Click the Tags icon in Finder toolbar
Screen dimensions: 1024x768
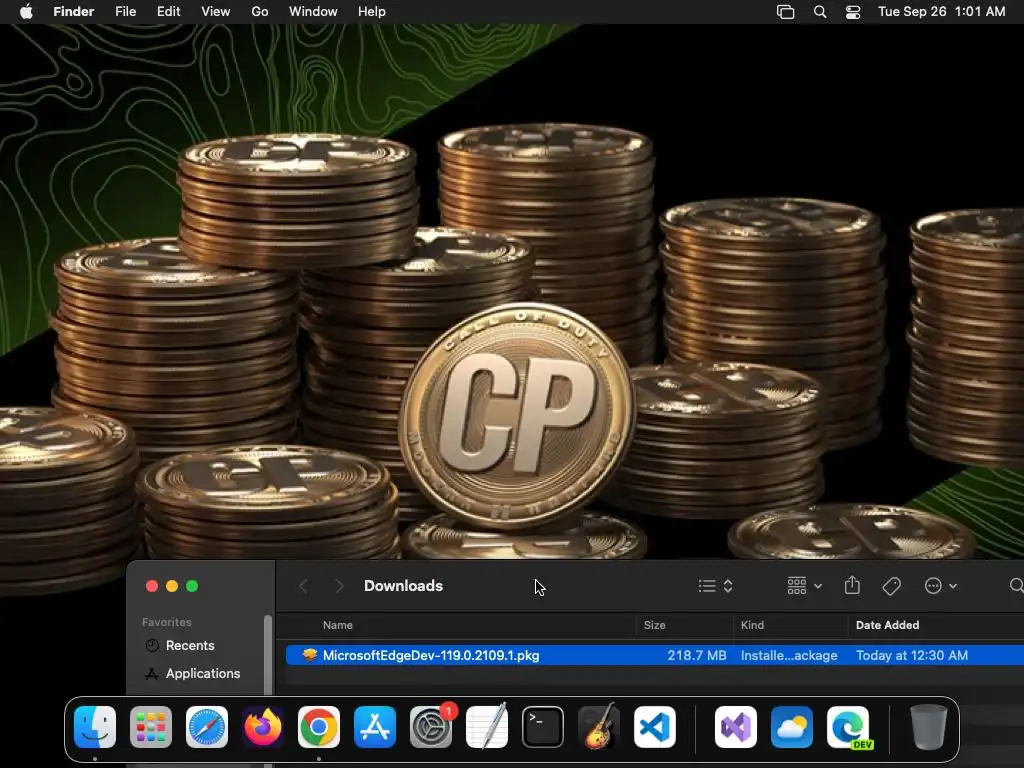tap(891, 586)
